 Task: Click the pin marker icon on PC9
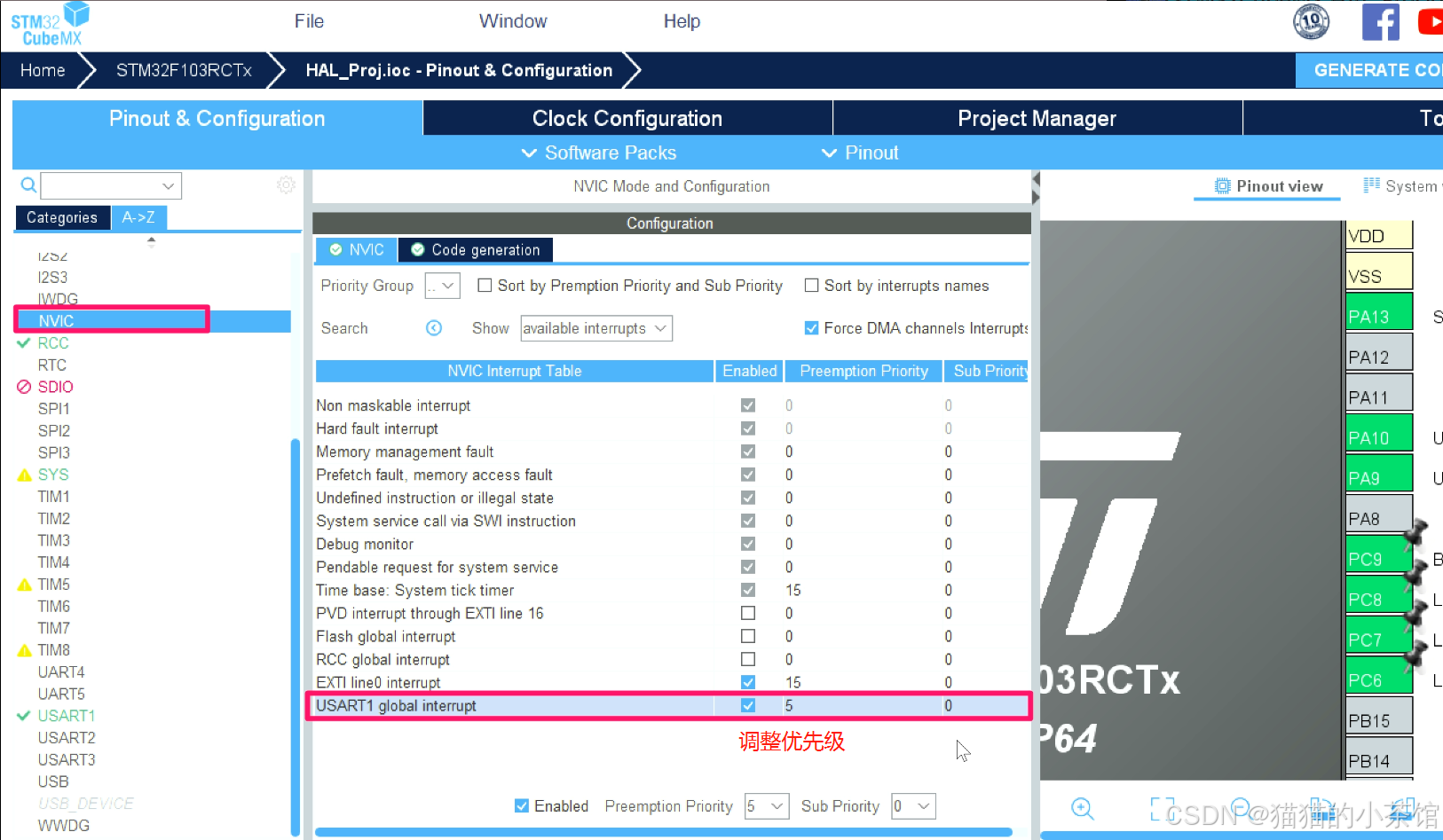pyautogui.click(x=1415, y=534)
